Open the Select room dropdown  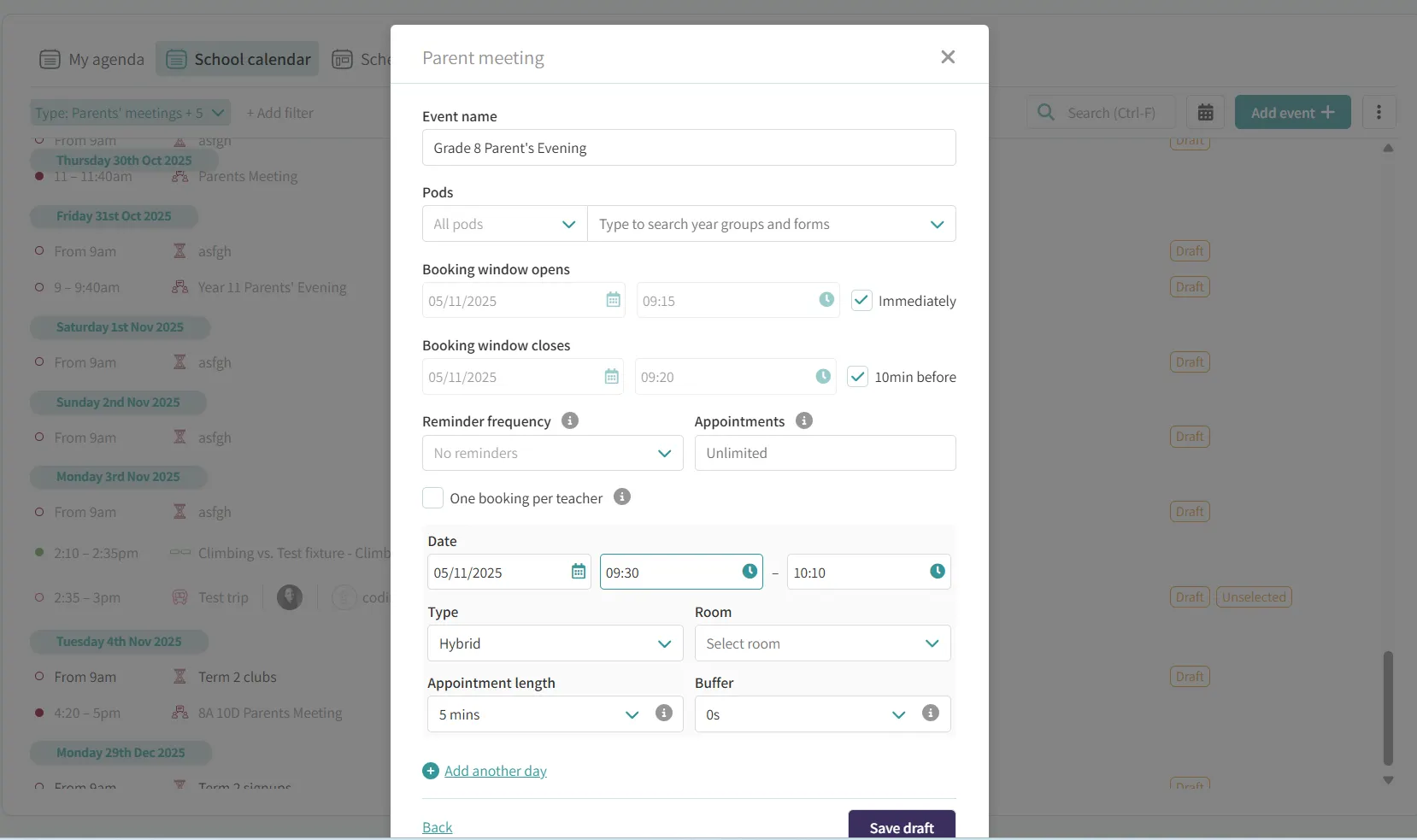coord(822,643)
